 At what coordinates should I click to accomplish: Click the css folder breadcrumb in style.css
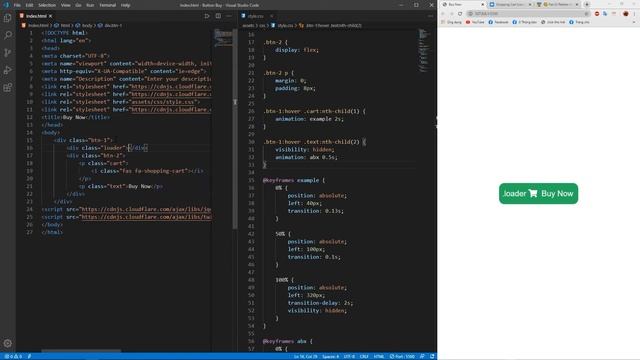point(262,25)
